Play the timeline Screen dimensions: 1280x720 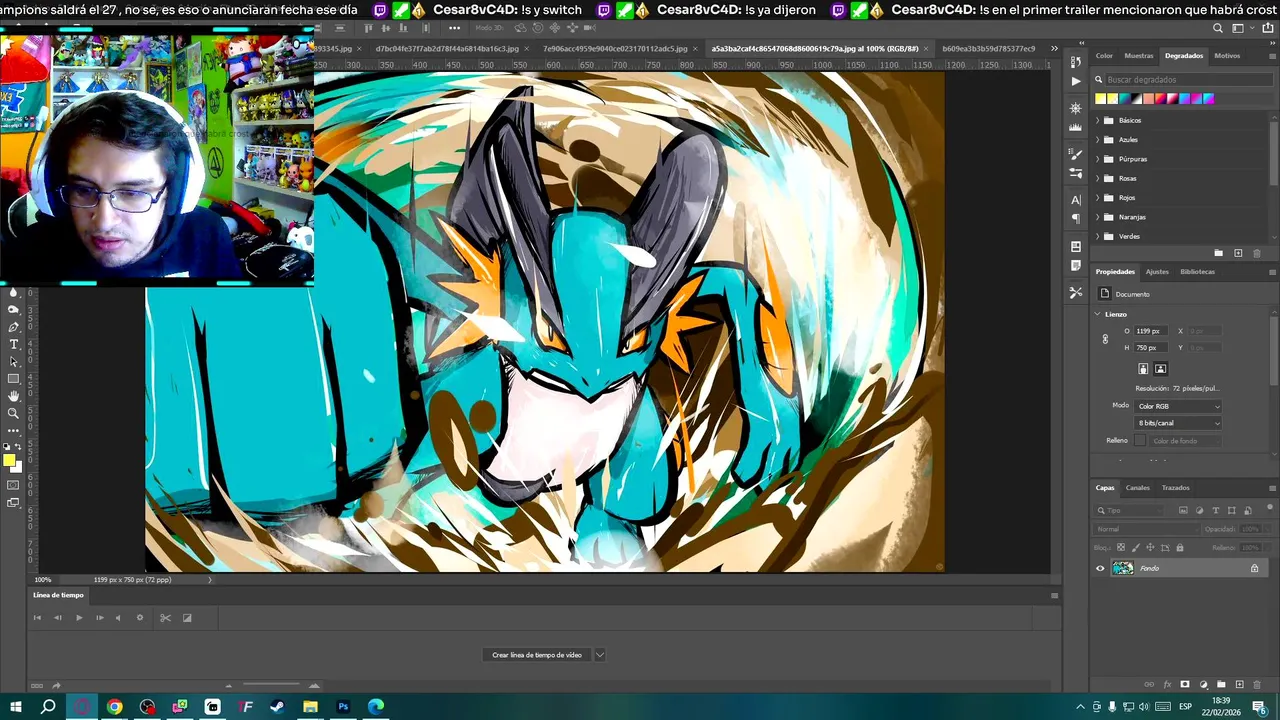pos(79,618)
